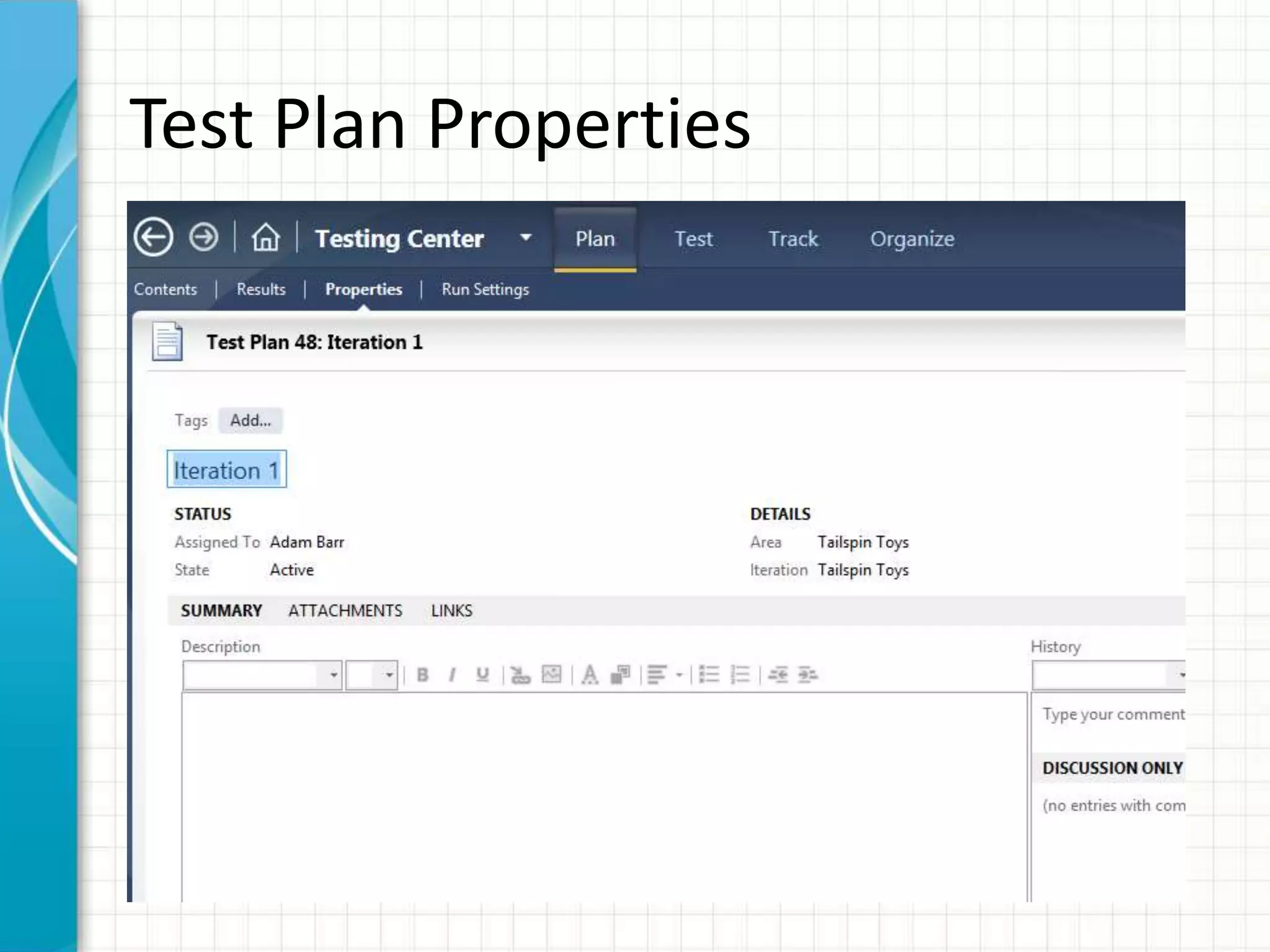Change the font color with the A icon
Viewport: 1270px width, 952px height.
click(590, 675)
